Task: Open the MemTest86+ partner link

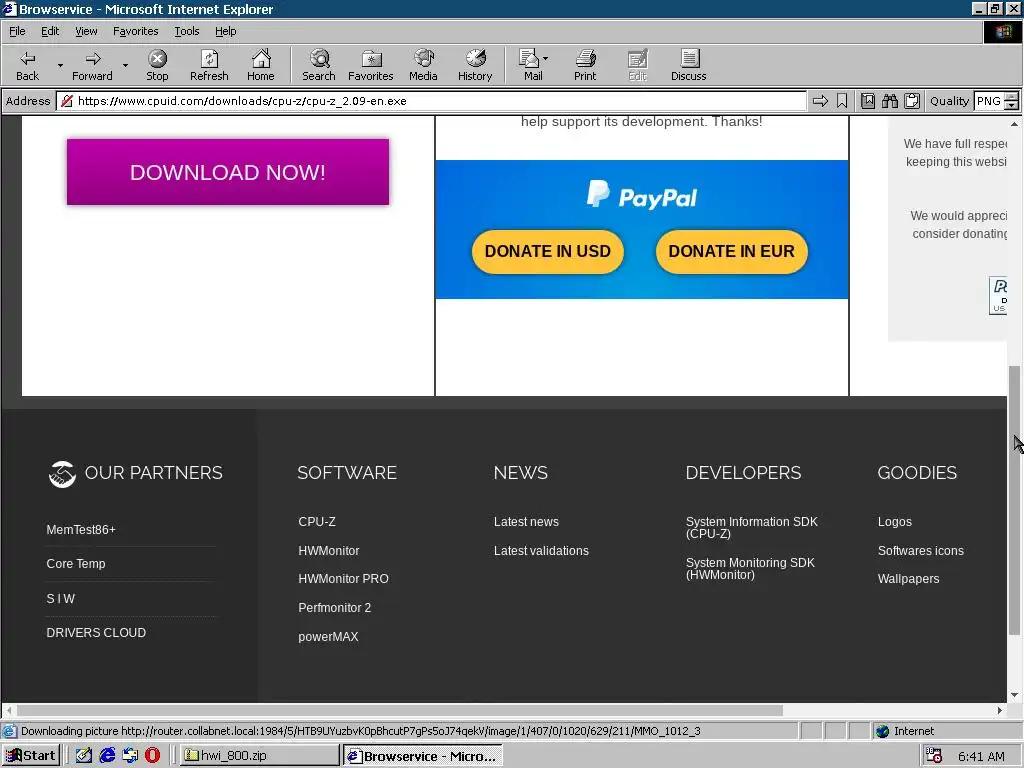Action: pyautogui.click(x=81, y=530)
